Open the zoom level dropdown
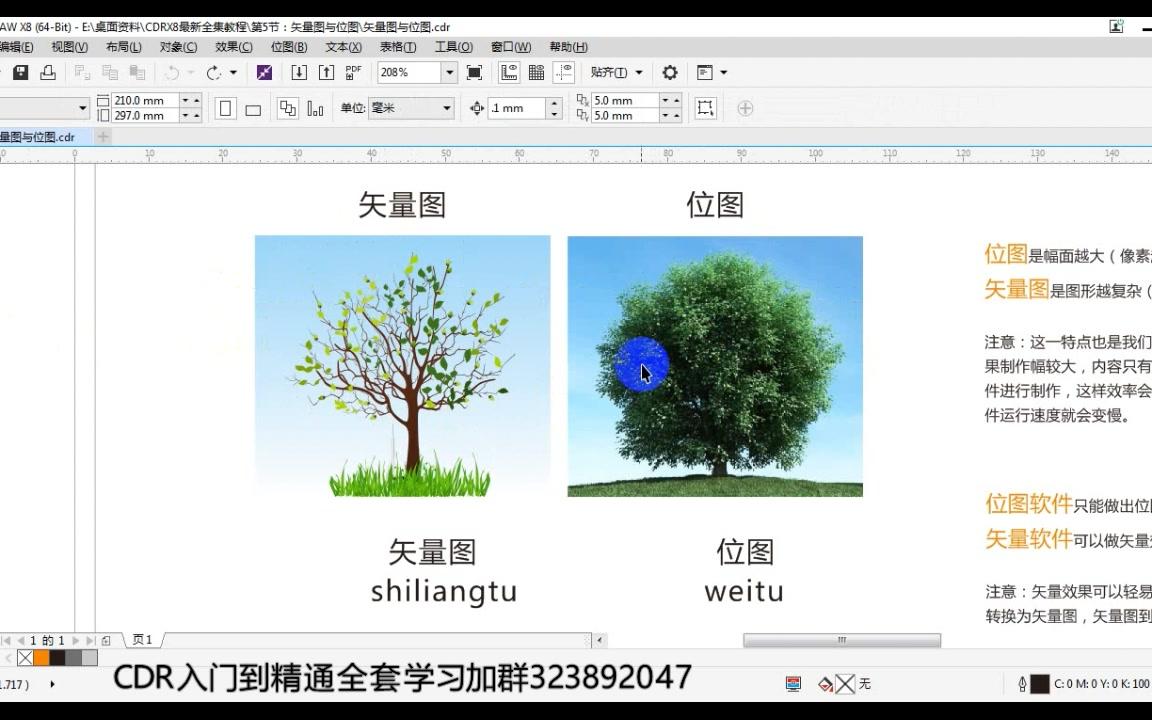 [448, 72]
